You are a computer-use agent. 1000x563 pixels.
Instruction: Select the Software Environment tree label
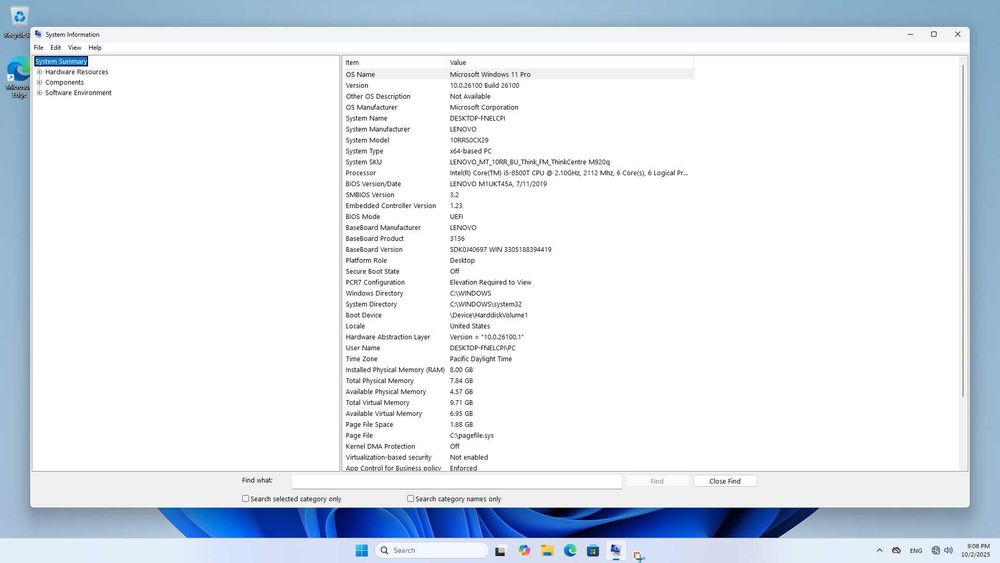78,92
